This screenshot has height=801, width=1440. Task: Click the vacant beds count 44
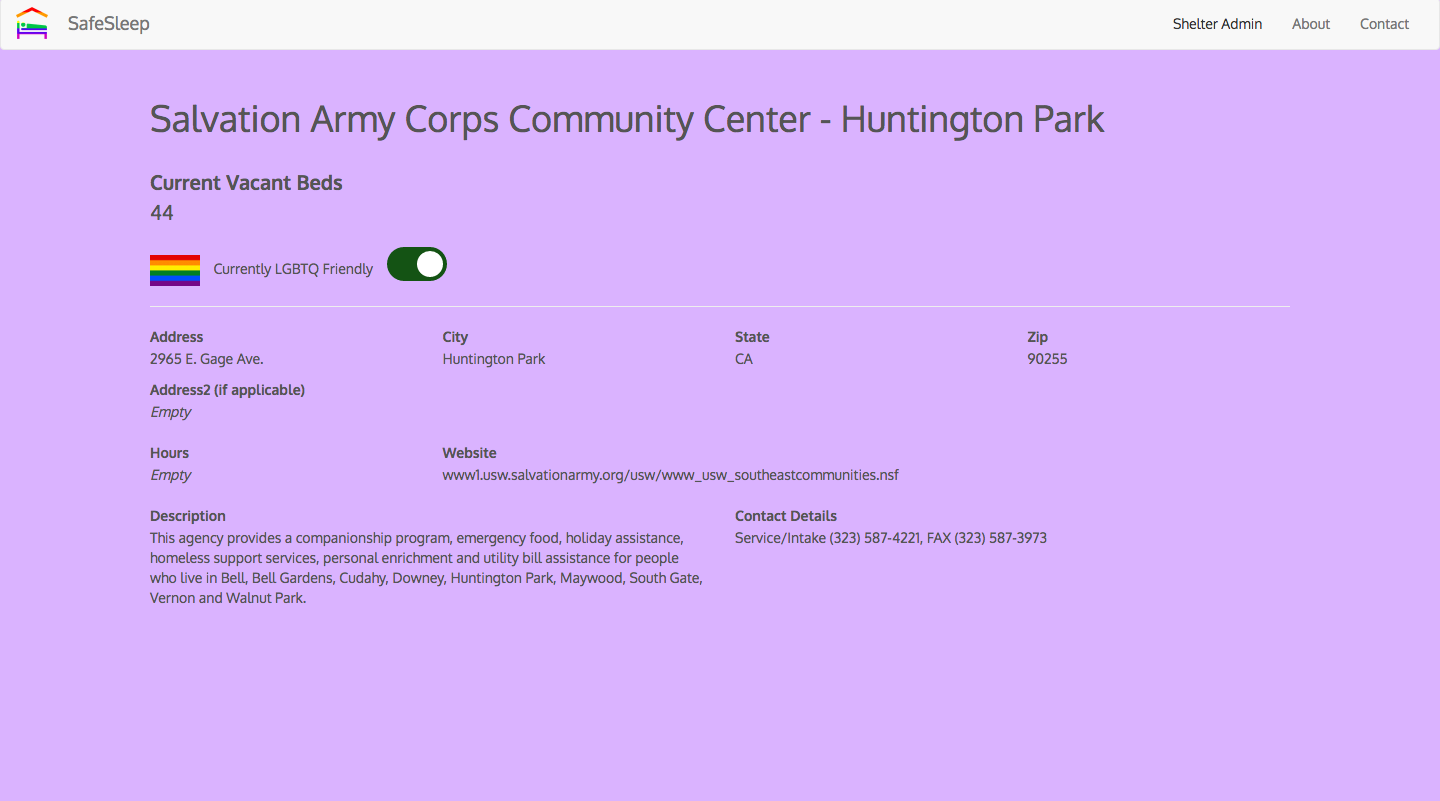pos(162,213)
